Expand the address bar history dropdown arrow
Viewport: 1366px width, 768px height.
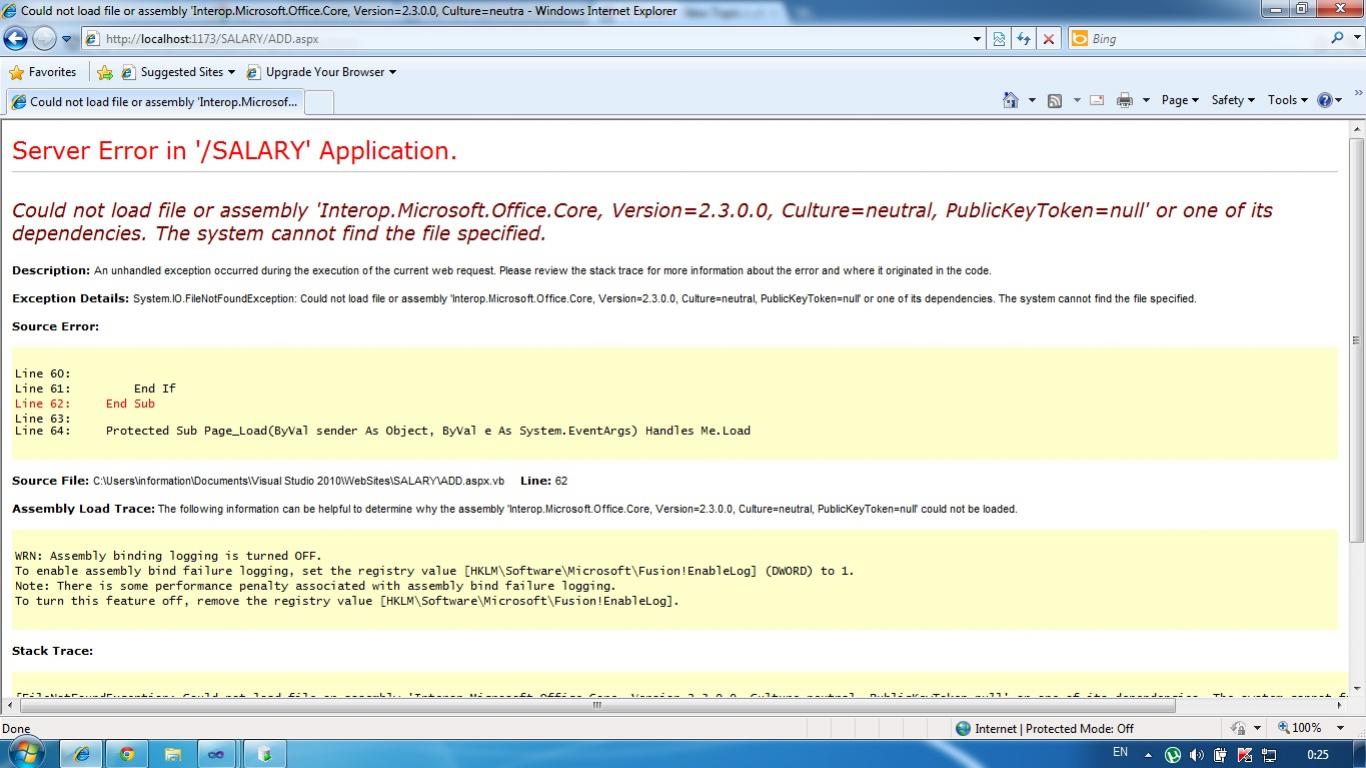[977, 39]
